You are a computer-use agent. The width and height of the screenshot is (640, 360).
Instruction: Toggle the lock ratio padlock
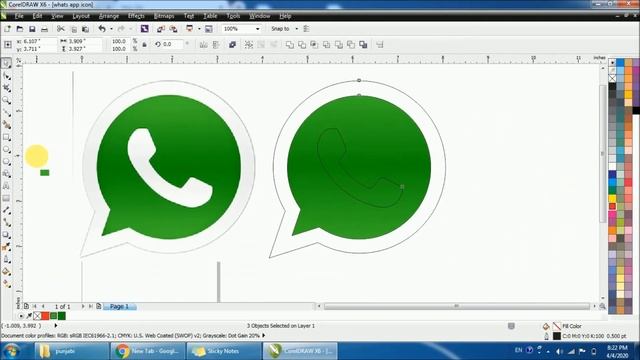(144, 44)
